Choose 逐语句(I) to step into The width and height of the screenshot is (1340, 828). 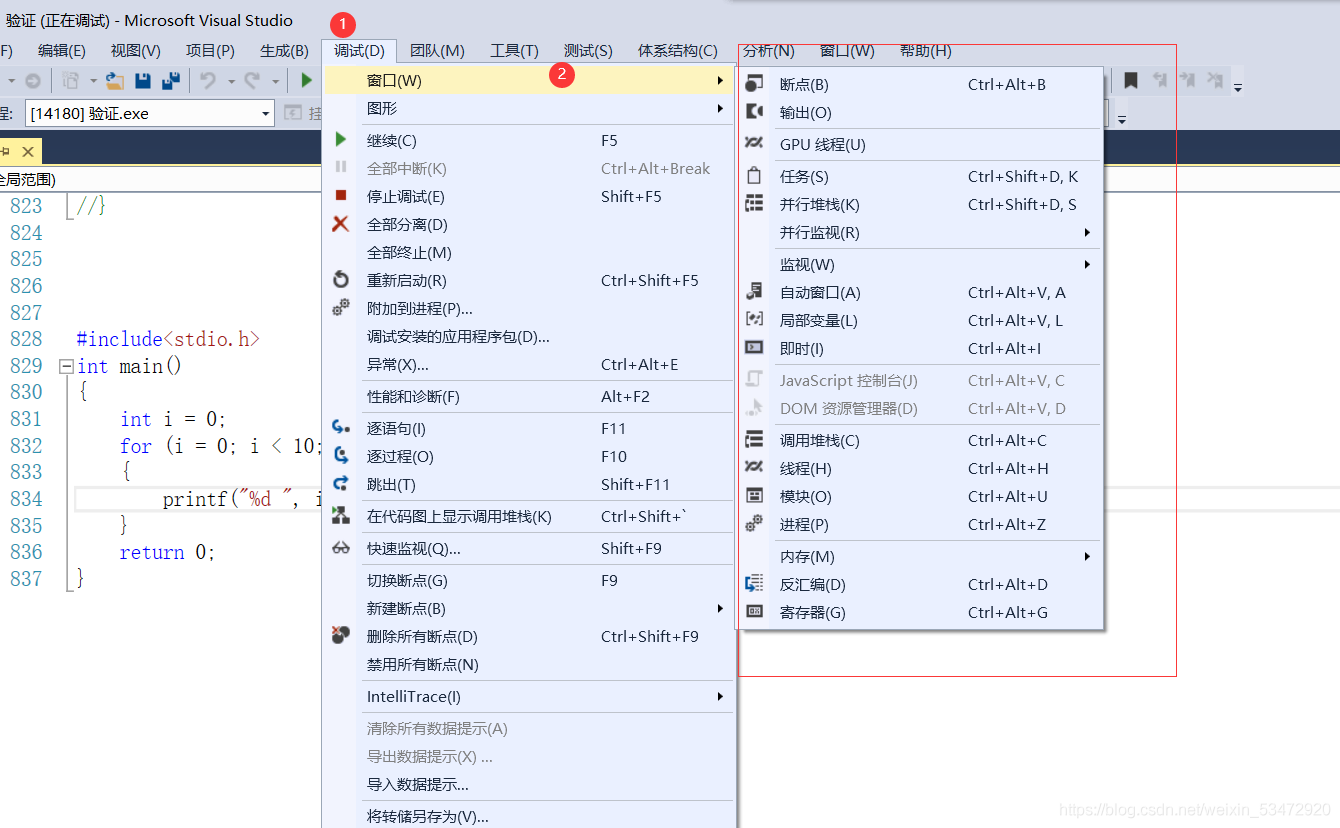(x=530, y=428)
